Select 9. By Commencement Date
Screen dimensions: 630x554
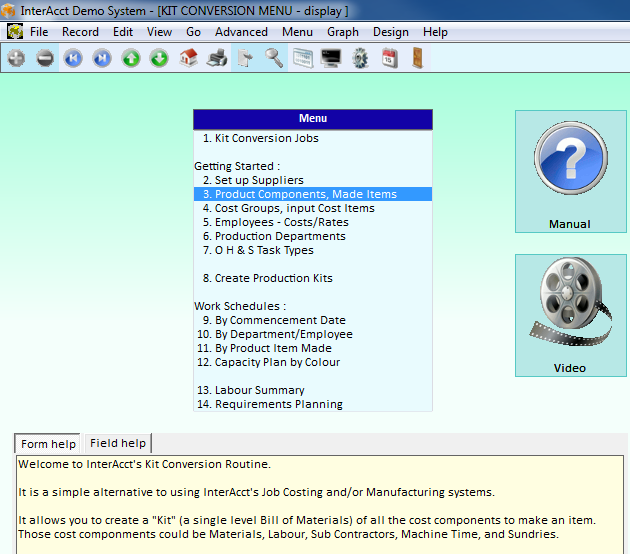(x=313, y=320)
